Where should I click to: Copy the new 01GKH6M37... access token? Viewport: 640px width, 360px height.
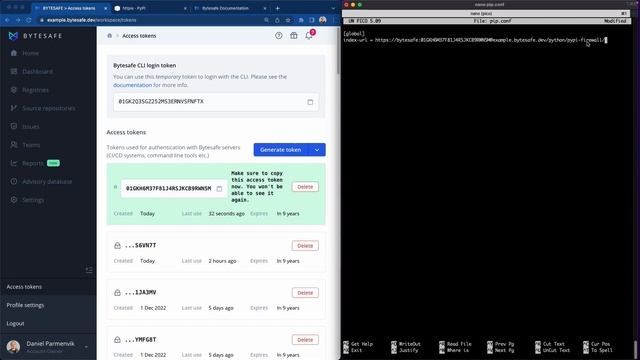click(x=220, y=189)
